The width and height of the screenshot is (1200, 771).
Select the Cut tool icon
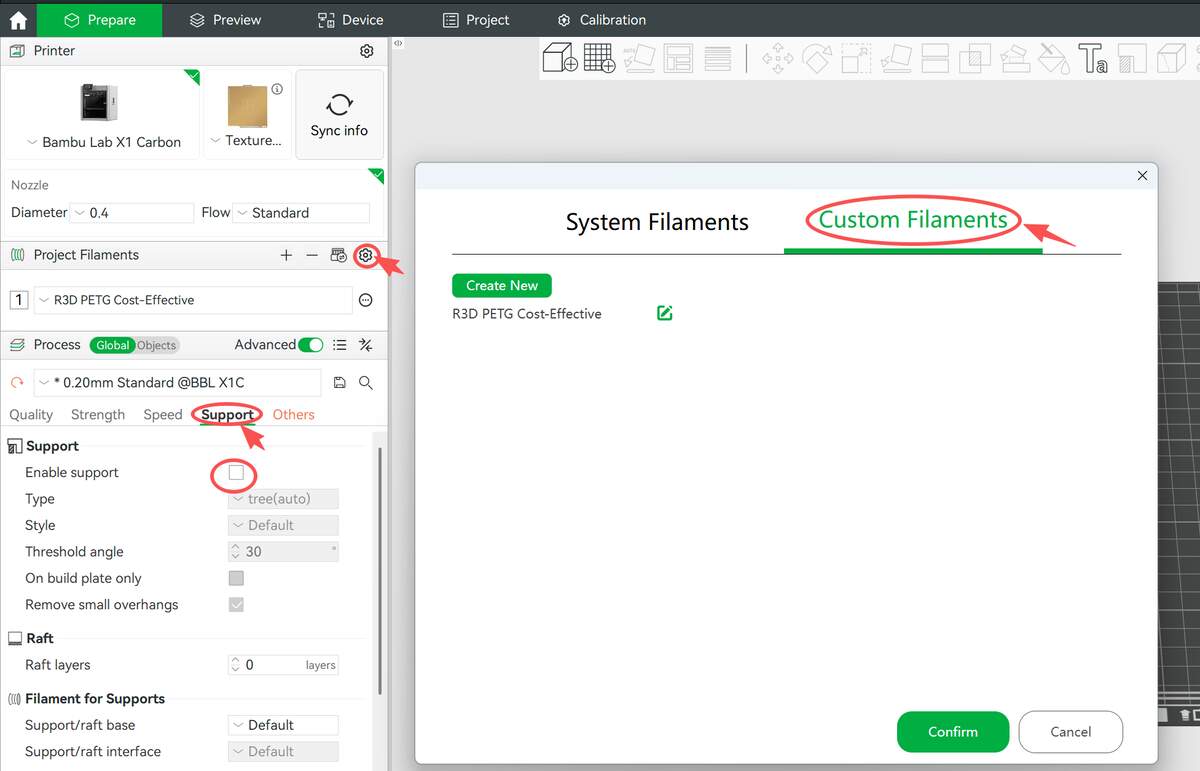[x=935, y=58]
